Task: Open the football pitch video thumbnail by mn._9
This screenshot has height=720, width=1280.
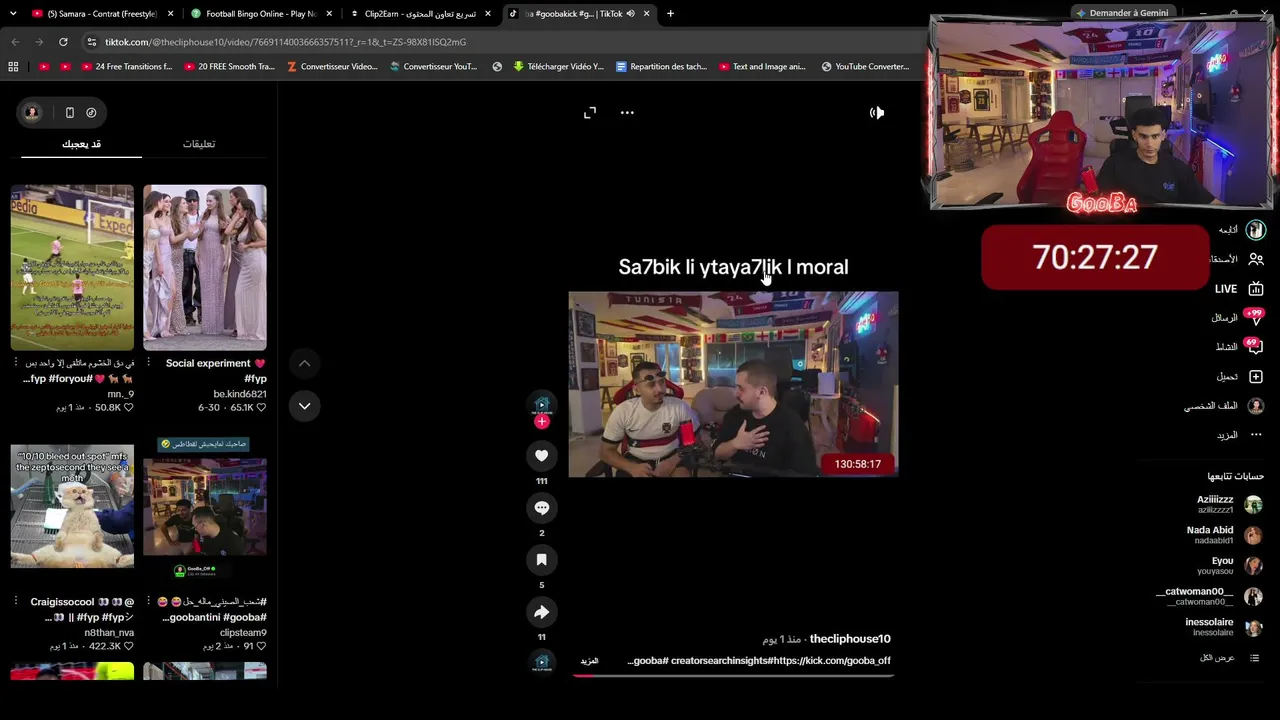Action: coord(72,267)
